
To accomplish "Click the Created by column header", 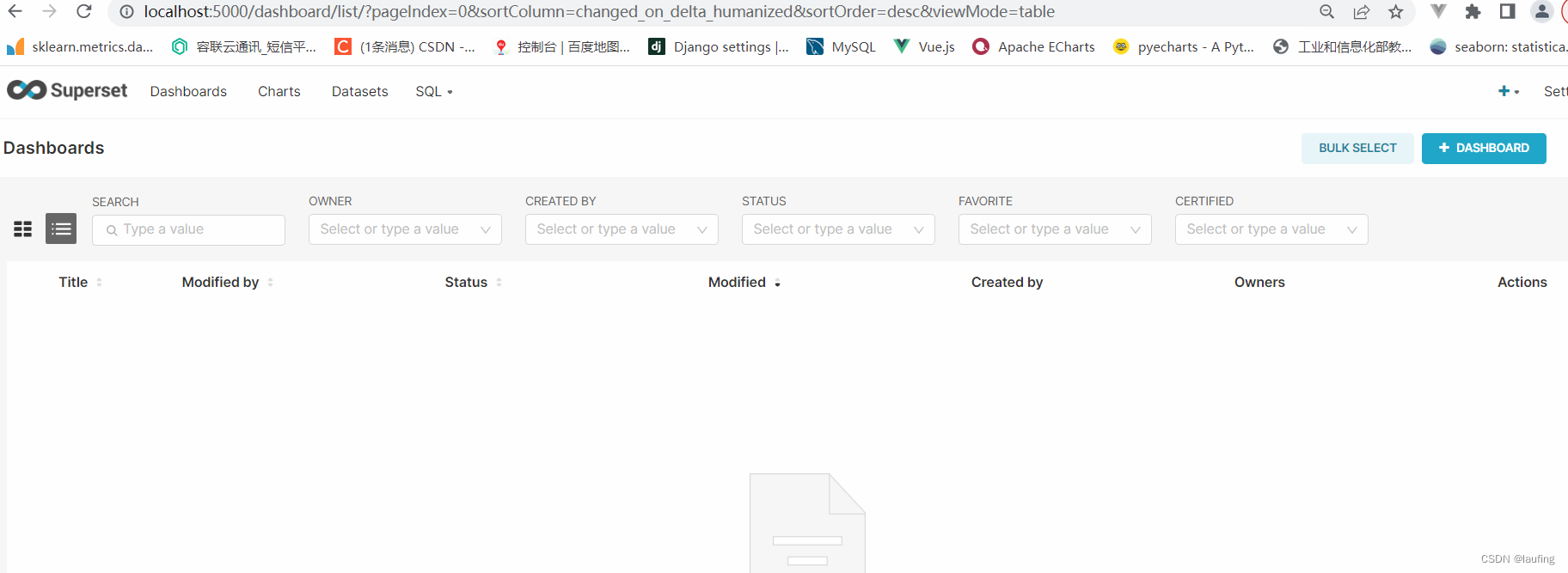I will point(1007,282).
